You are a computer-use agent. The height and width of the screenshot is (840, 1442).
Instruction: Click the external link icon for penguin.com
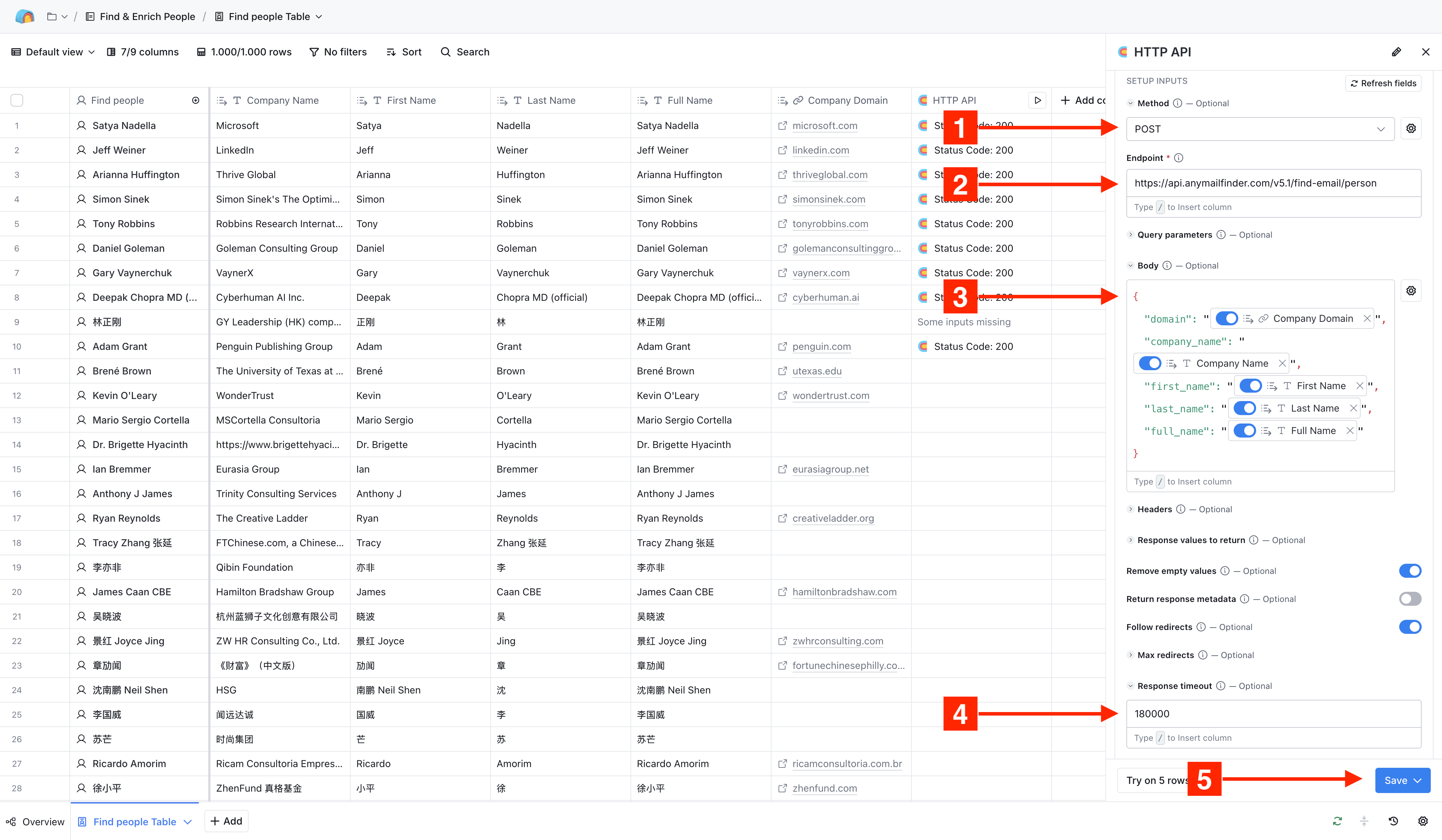coord(782,346)
